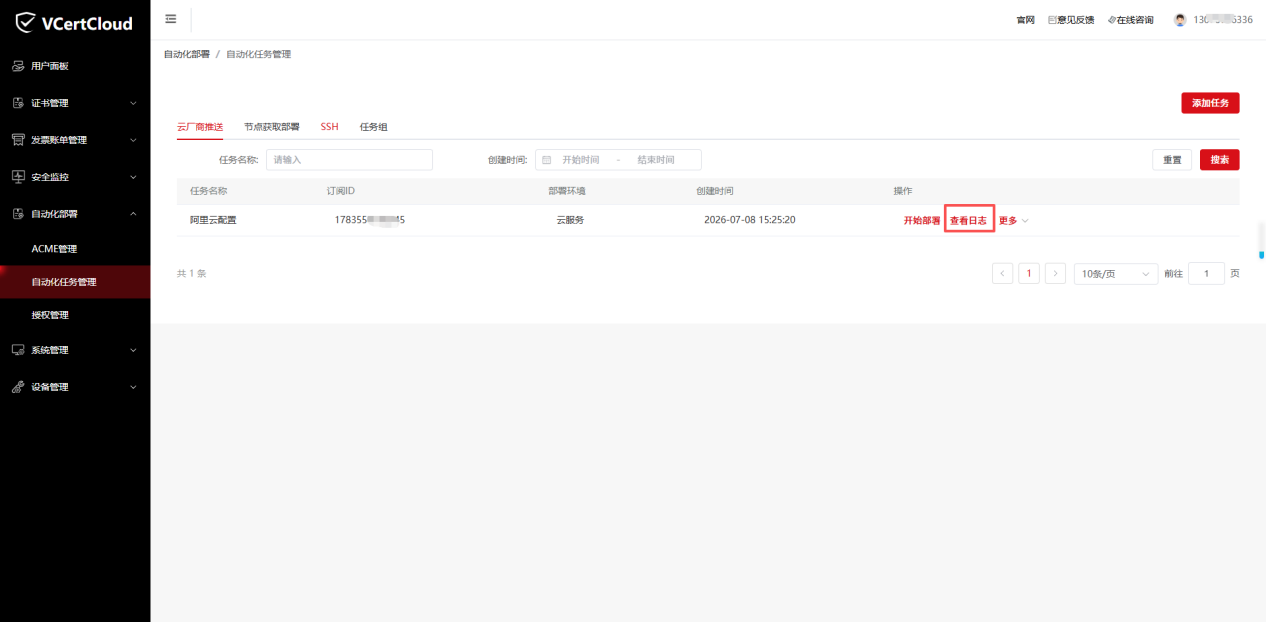Viewport: 1266px width, 622px height.
Task: Click the 用户面板 sidebar icon
Action: click(18, 66)
